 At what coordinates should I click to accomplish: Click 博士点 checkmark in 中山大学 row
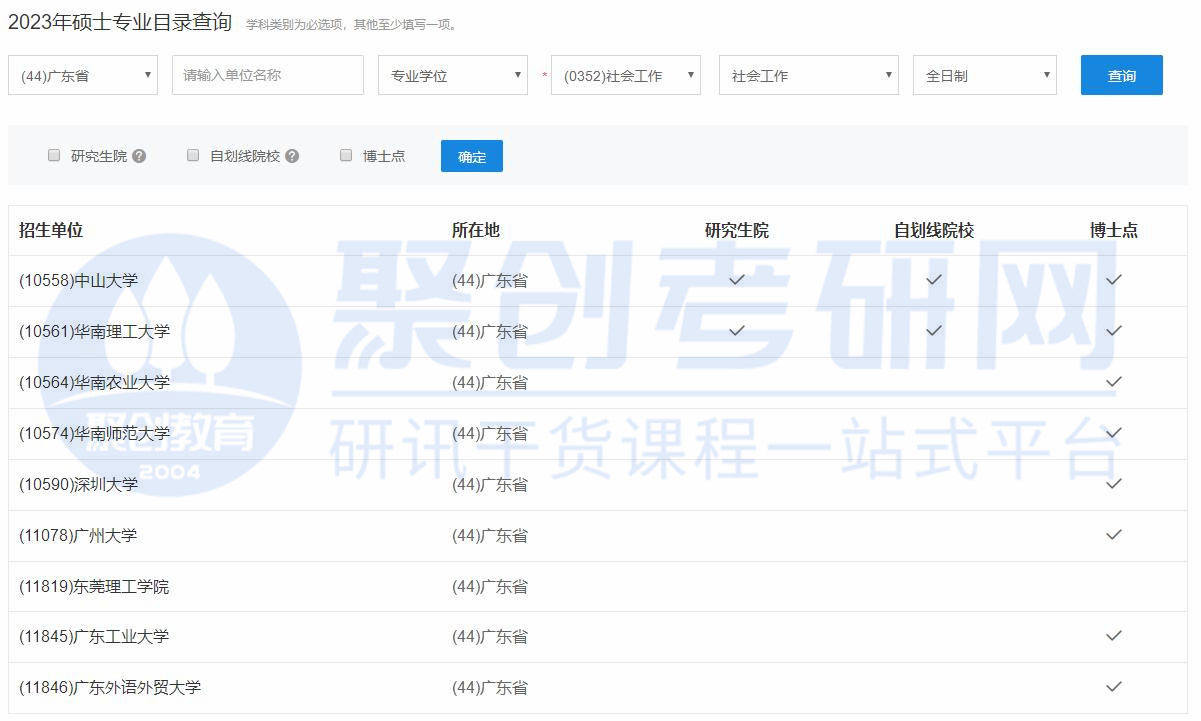click(x=1114, y=280)
